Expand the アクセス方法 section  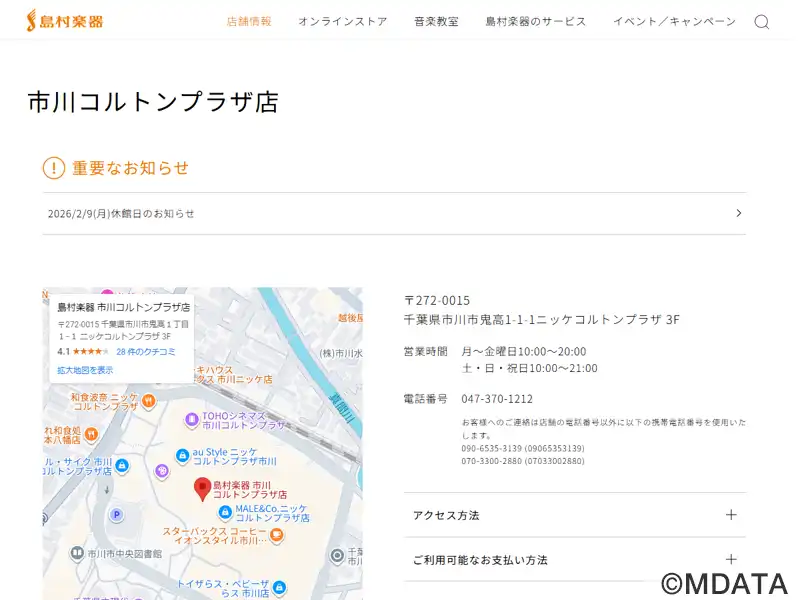click(x=575, y=515)
